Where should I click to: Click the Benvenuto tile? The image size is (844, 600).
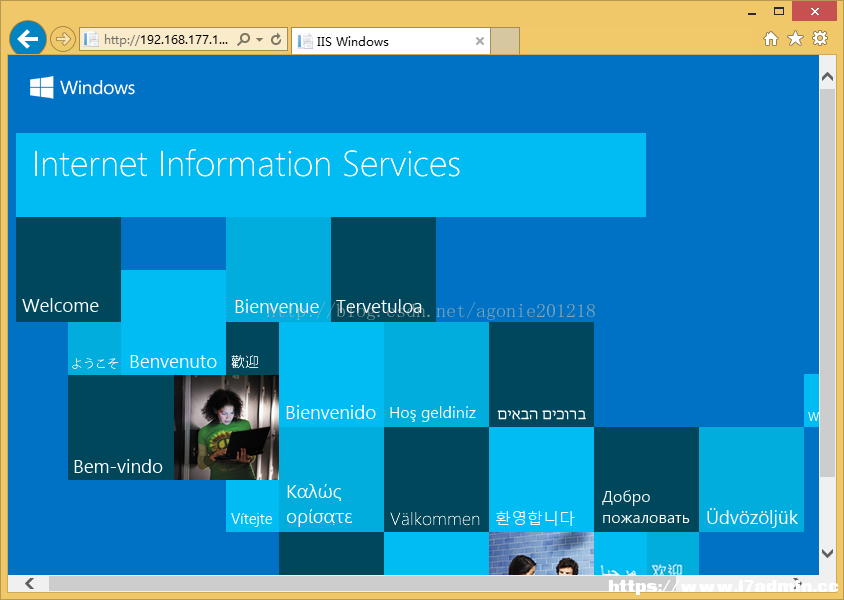click(173, 322)
